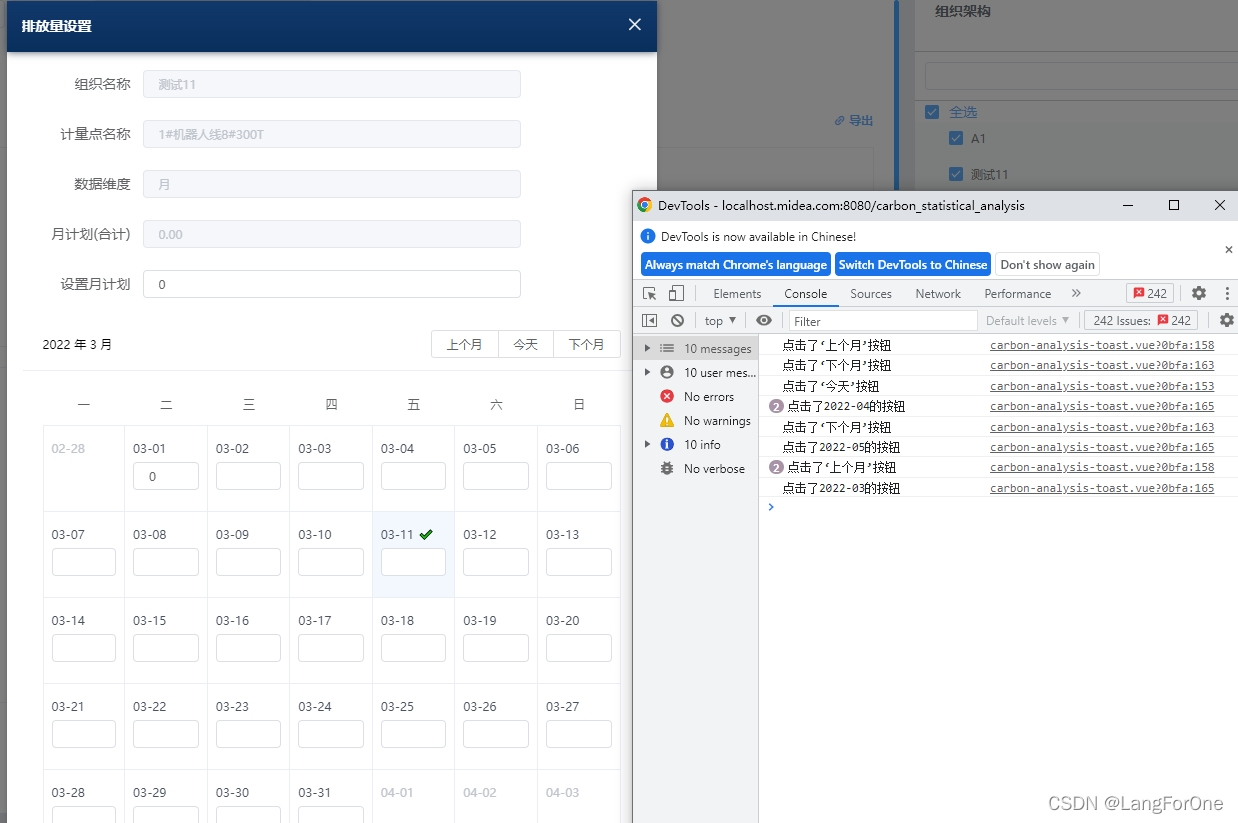Toggle the A1 organization checkbox
The image size is (1238, 823).
[x=955, y=138]
